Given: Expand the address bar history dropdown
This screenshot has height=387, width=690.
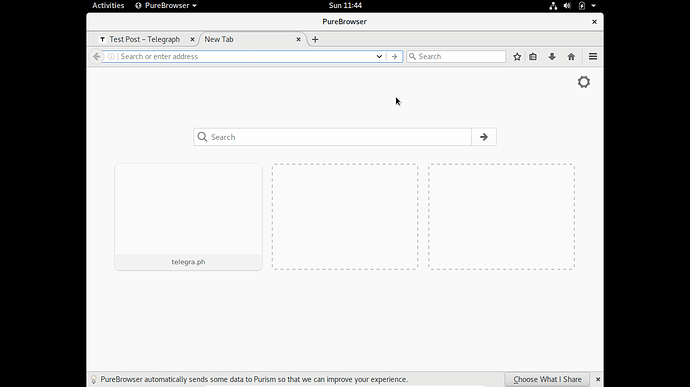Looking at the screenshot, I should 379,56.
